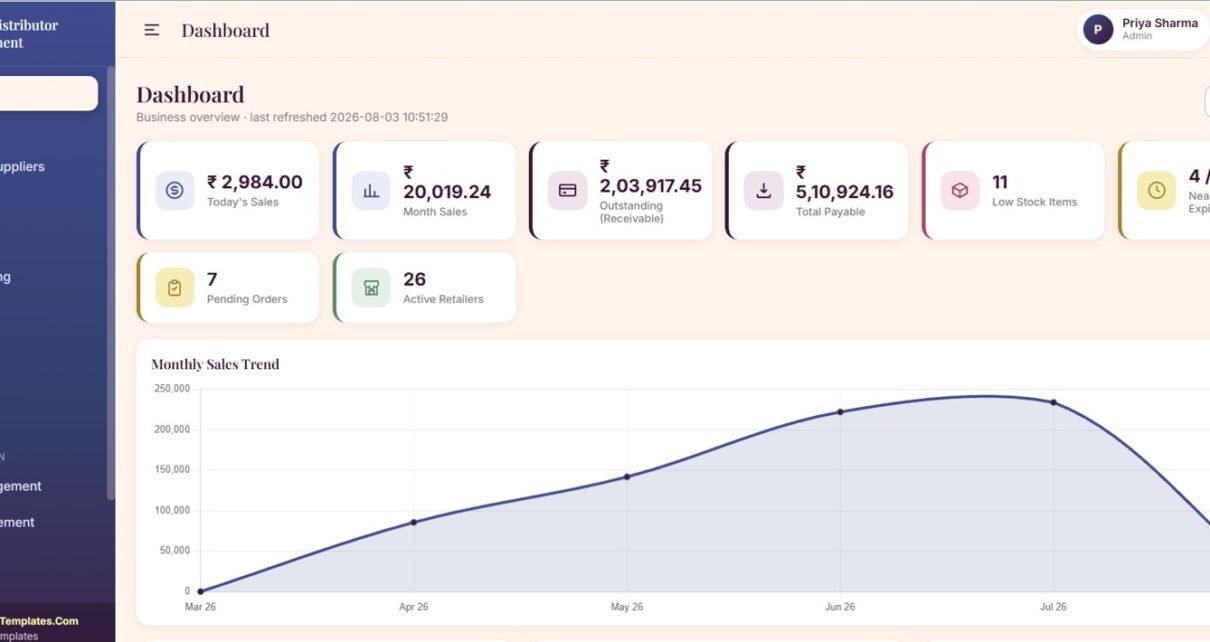Click the Low Stock Items box icon

[960, 190]
